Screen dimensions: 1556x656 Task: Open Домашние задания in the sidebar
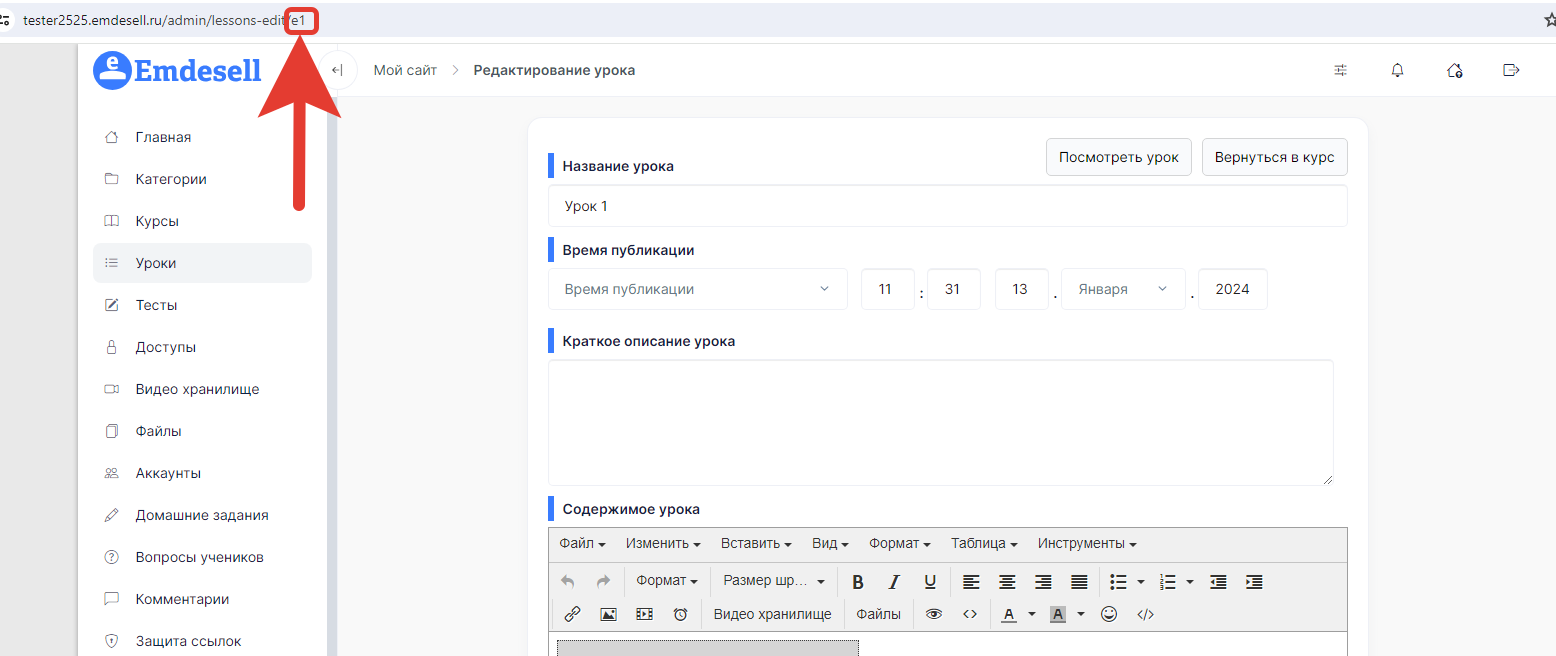pos(202,515)
